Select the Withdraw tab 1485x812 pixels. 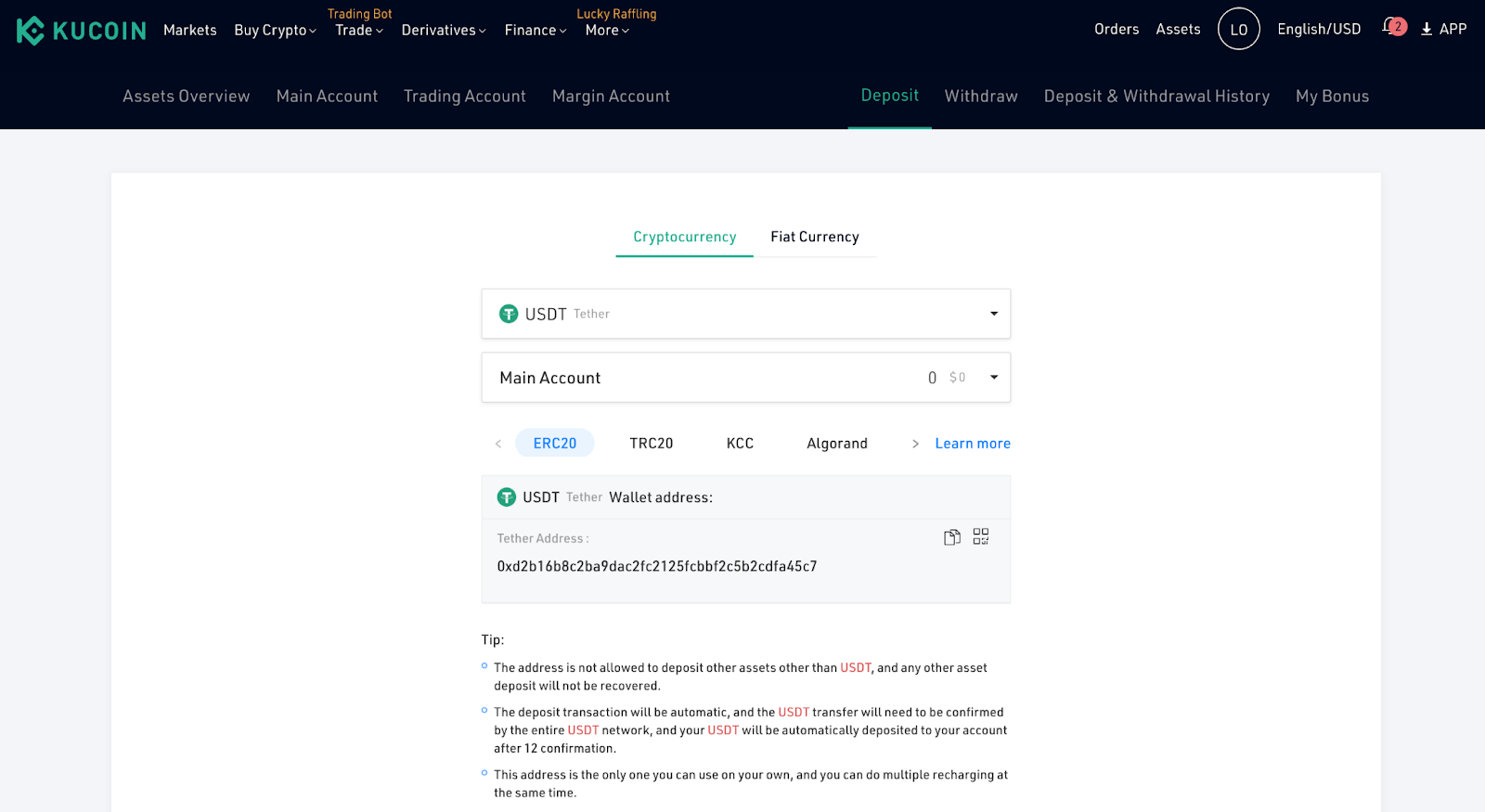pos(981,96)
